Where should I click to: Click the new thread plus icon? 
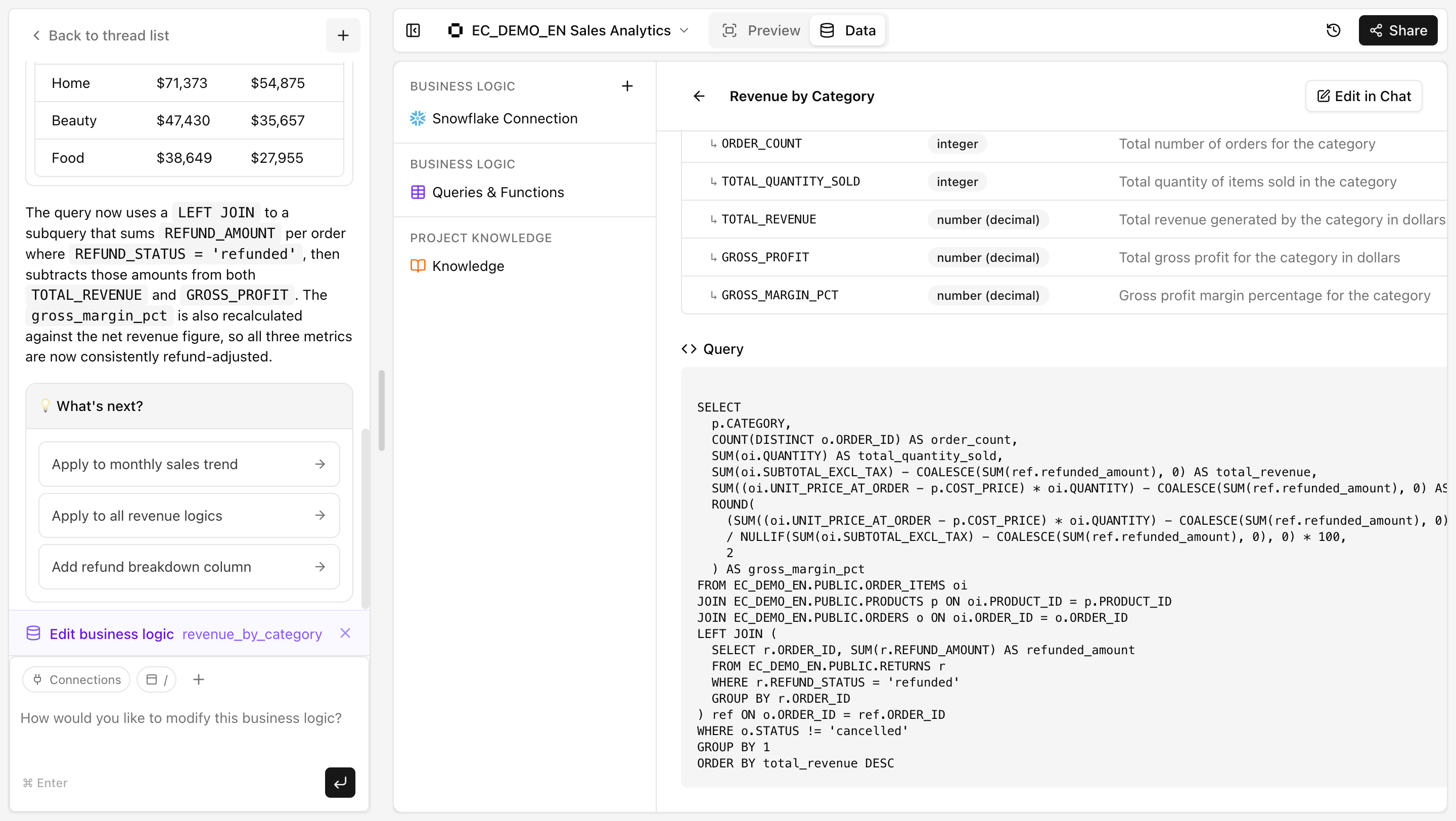click(343, 35)
